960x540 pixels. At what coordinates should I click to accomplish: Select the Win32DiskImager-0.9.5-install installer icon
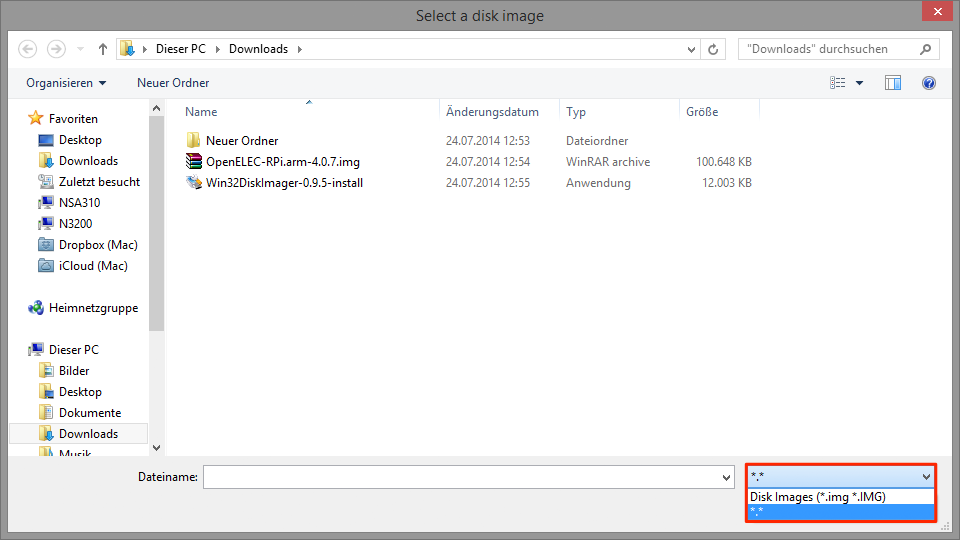[x=193, y=182]
